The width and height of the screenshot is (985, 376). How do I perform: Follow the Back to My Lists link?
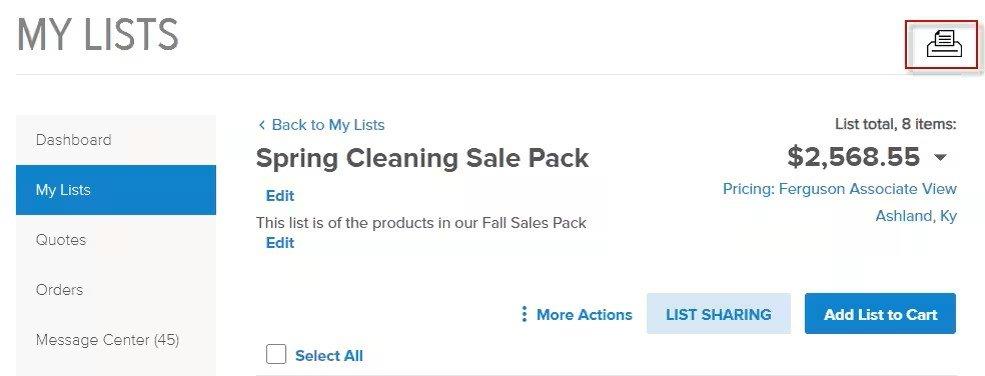click(328, 125)
